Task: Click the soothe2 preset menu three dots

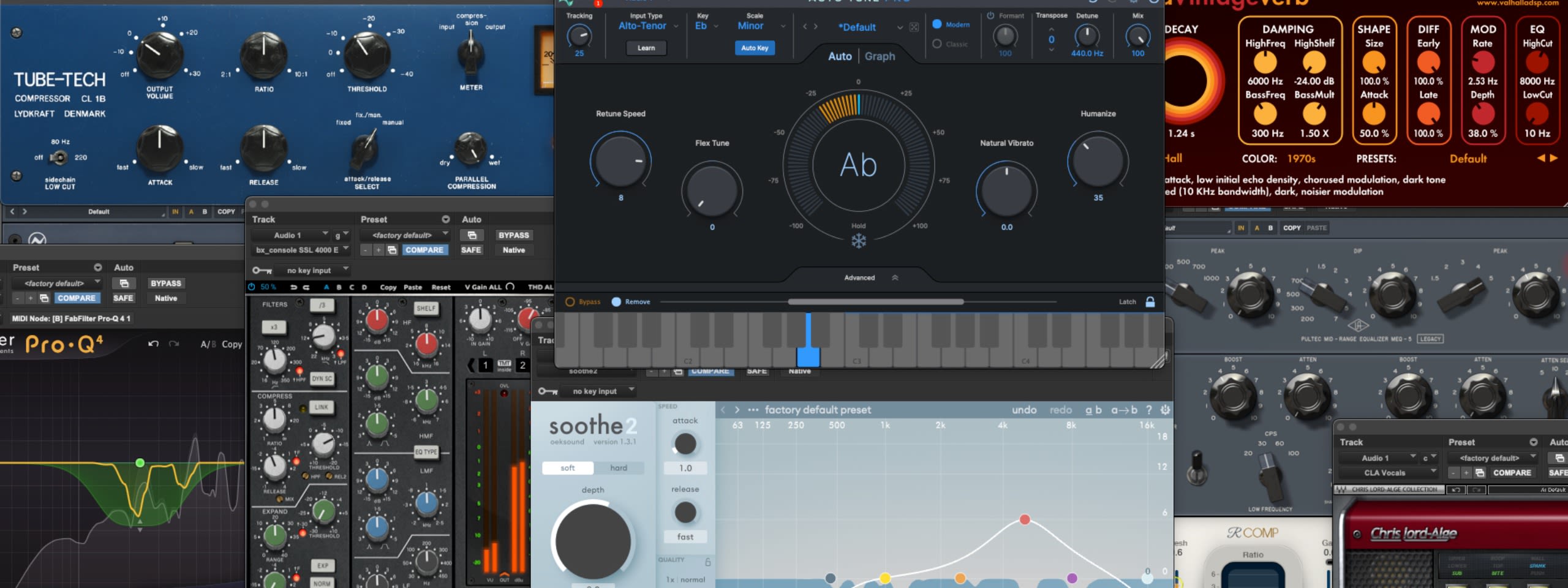Action: click(x=753, y=410)
